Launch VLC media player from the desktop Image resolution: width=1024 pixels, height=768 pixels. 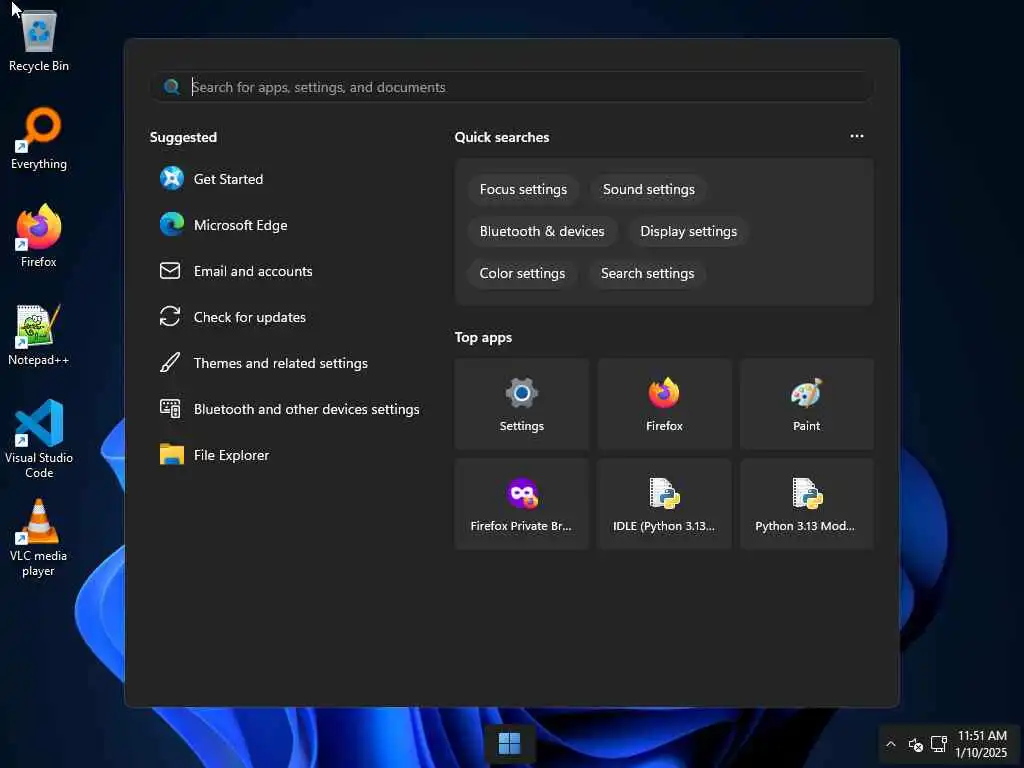(x=39, y=538)
